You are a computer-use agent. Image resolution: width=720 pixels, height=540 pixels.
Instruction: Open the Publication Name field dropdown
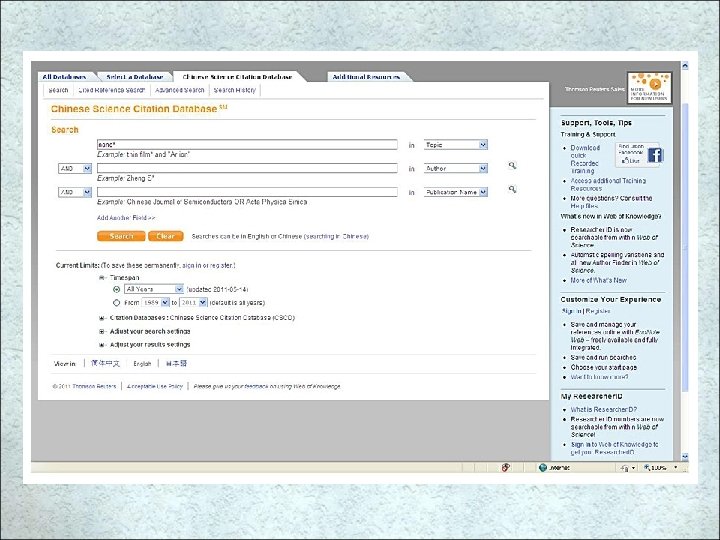(x=456, y=192)
